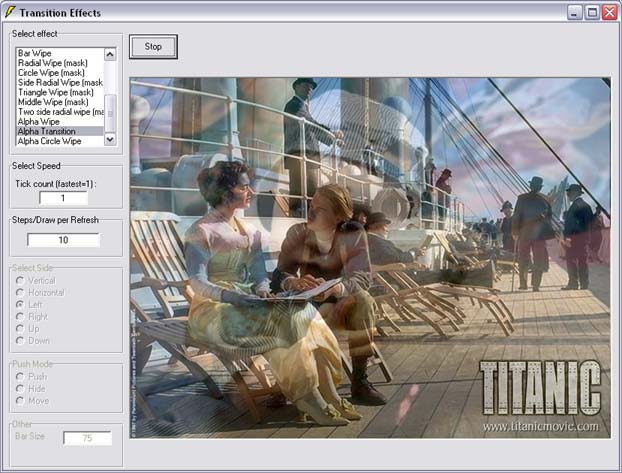
Task: Click the effect list scroll down arrow
Action: tap(111, 140)
